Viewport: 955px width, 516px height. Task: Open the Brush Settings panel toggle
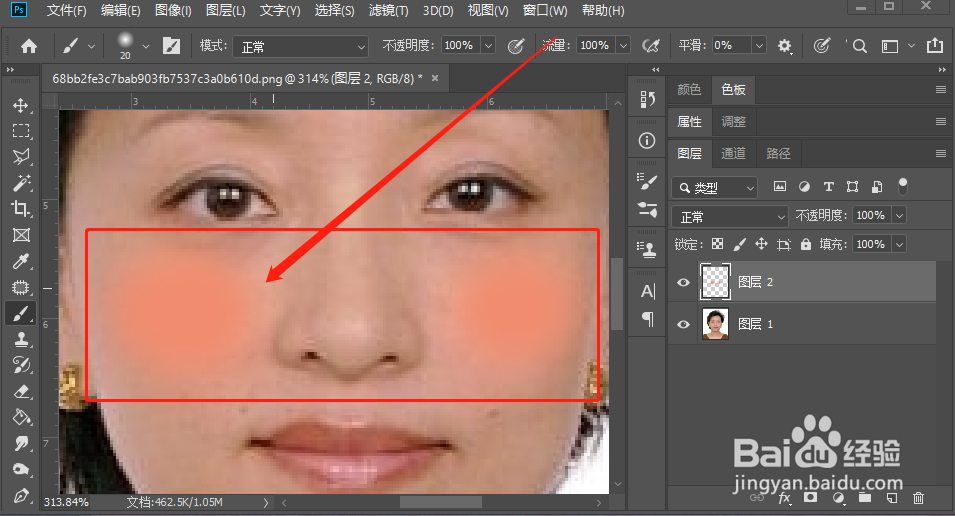(x=171, y=46)
